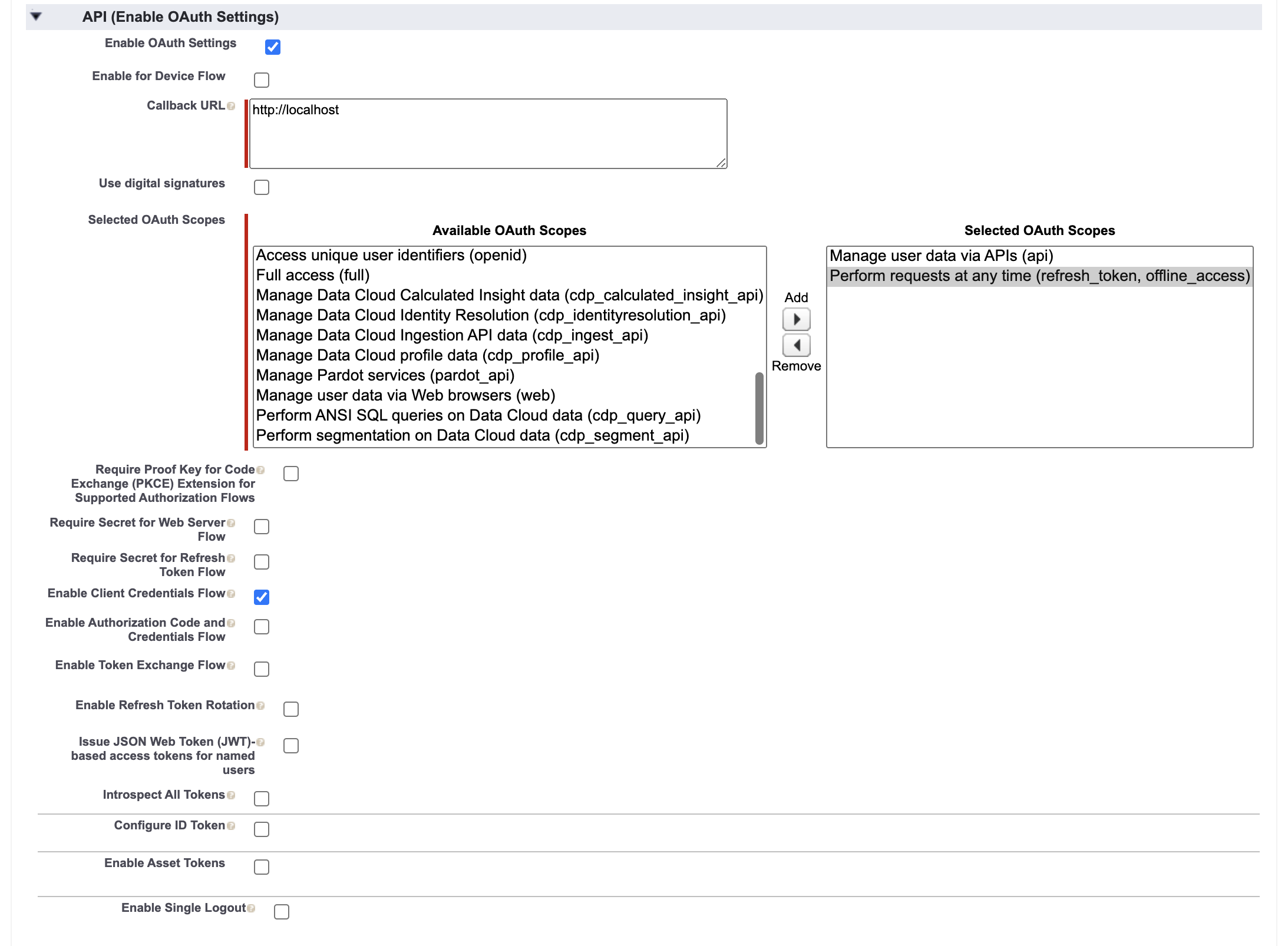Uncheck Enable OAuth Settings checkbox
This screenshot has height=946, width=1288.
coord(272,47)
